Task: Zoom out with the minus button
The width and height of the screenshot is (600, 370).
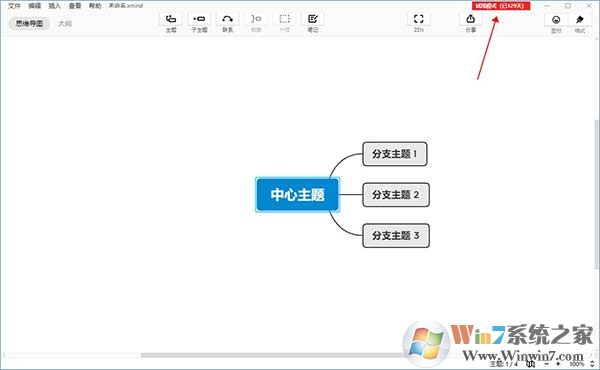Action: [547, 364]
